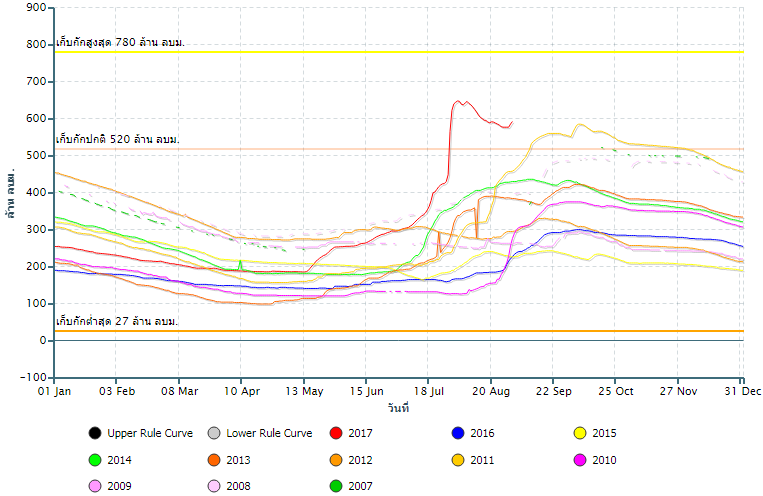763x496 pixels.
Task: Click the black Upper Rule Curve legend circle
Action: pyautogui.click(x=94, y=433)
